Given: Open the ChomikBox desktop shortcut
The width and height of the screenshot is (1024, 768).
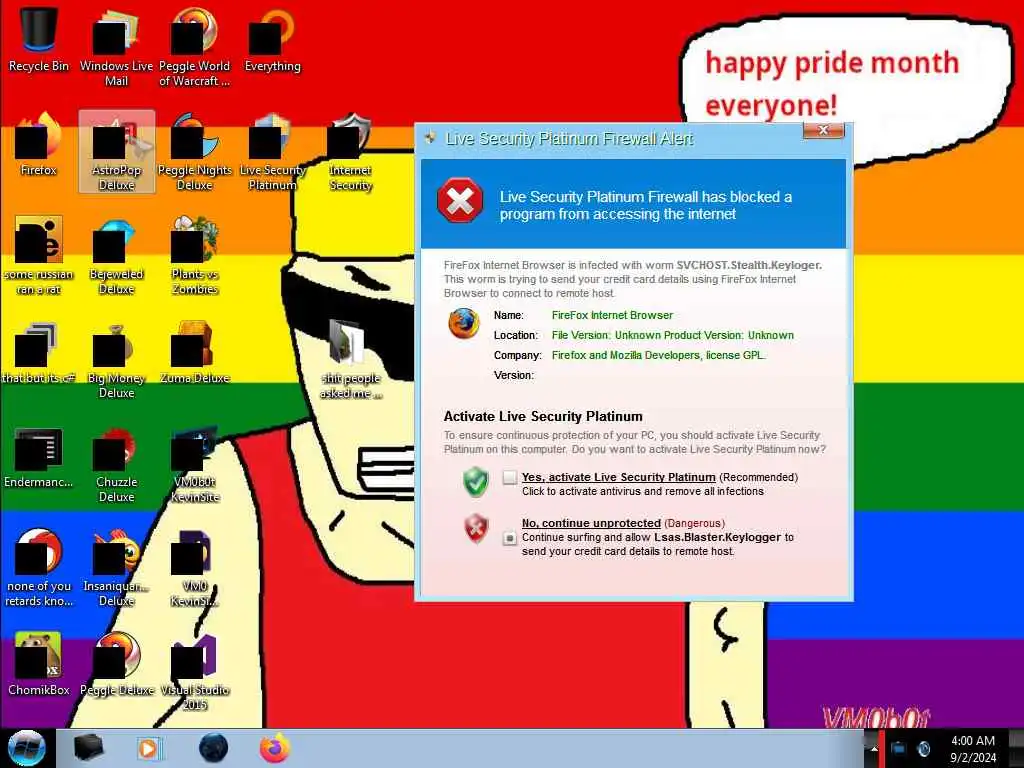Looking at the screenshot, I should (39, 665).
